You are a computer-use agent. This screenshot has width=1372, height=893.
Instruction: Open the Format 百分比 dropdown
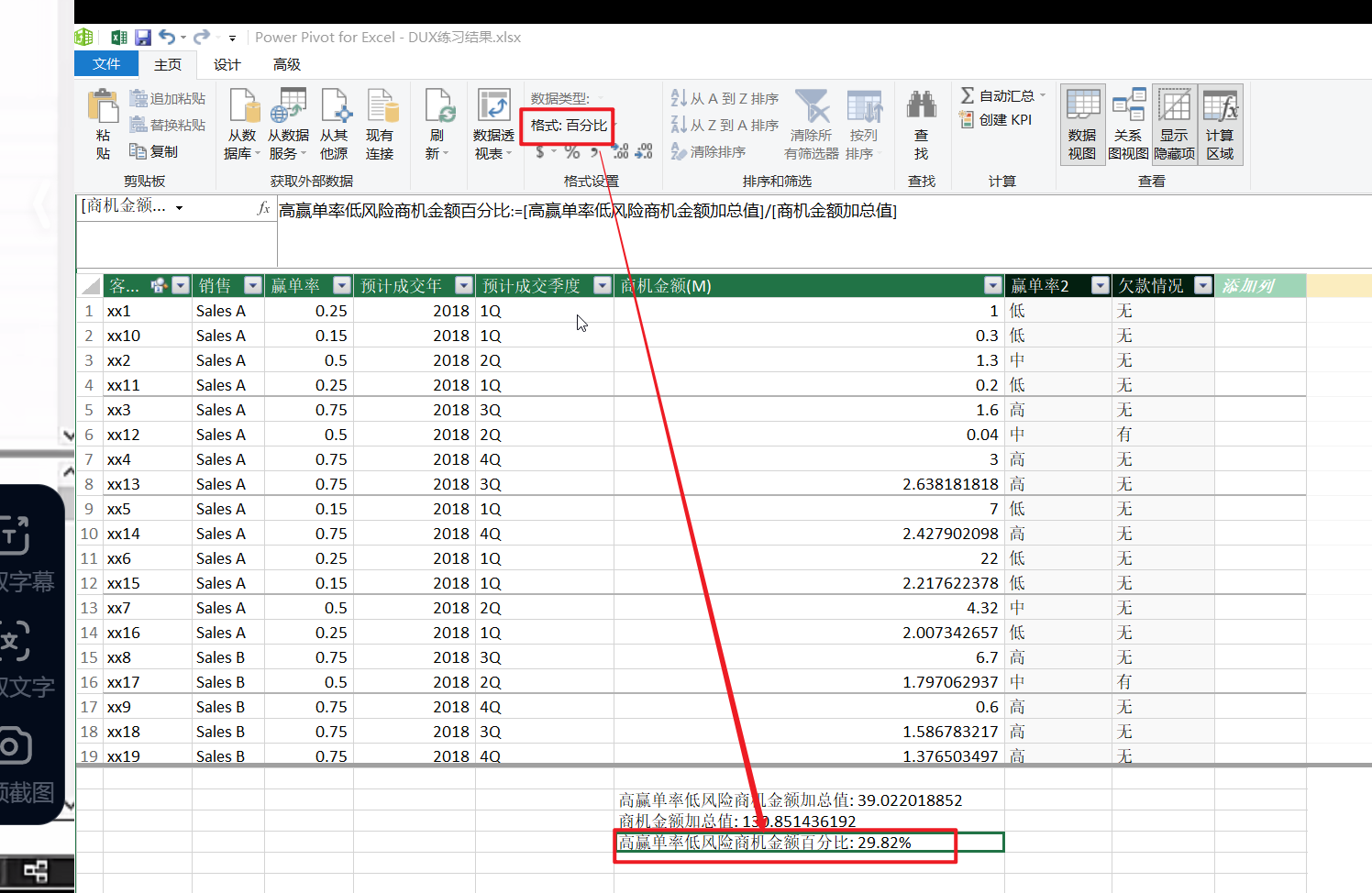(572, 125)
